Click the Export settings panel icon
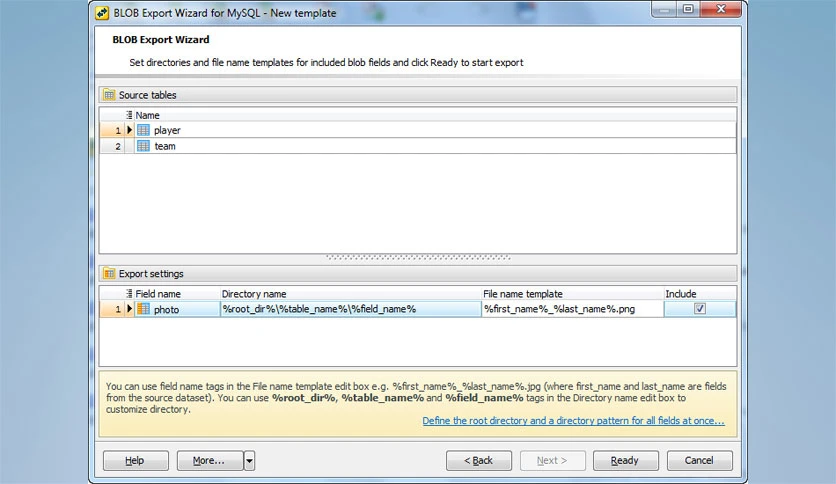 tap(109, 273)
